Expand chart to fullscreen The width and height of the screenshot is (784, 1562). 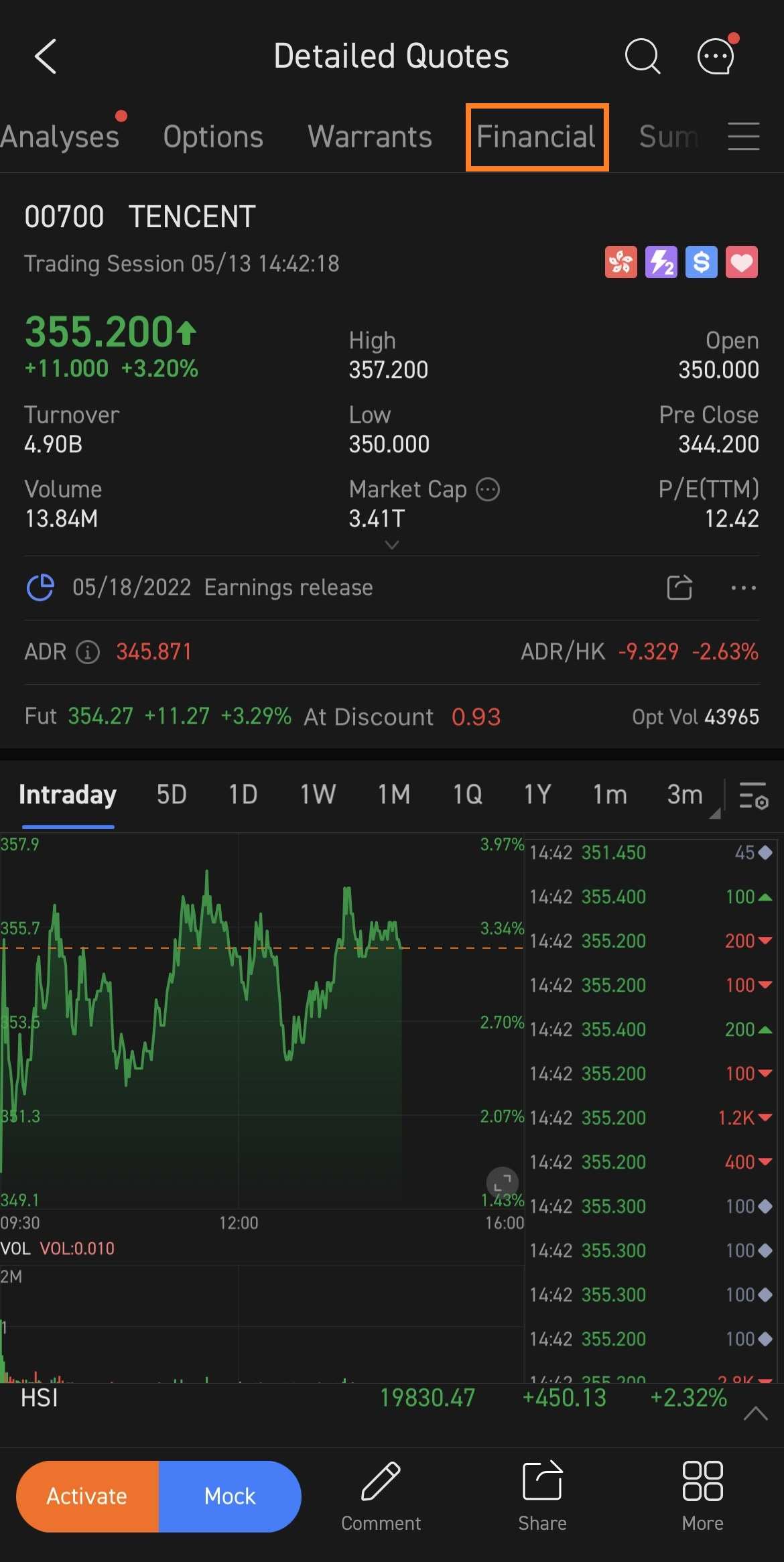[502, 1184]
